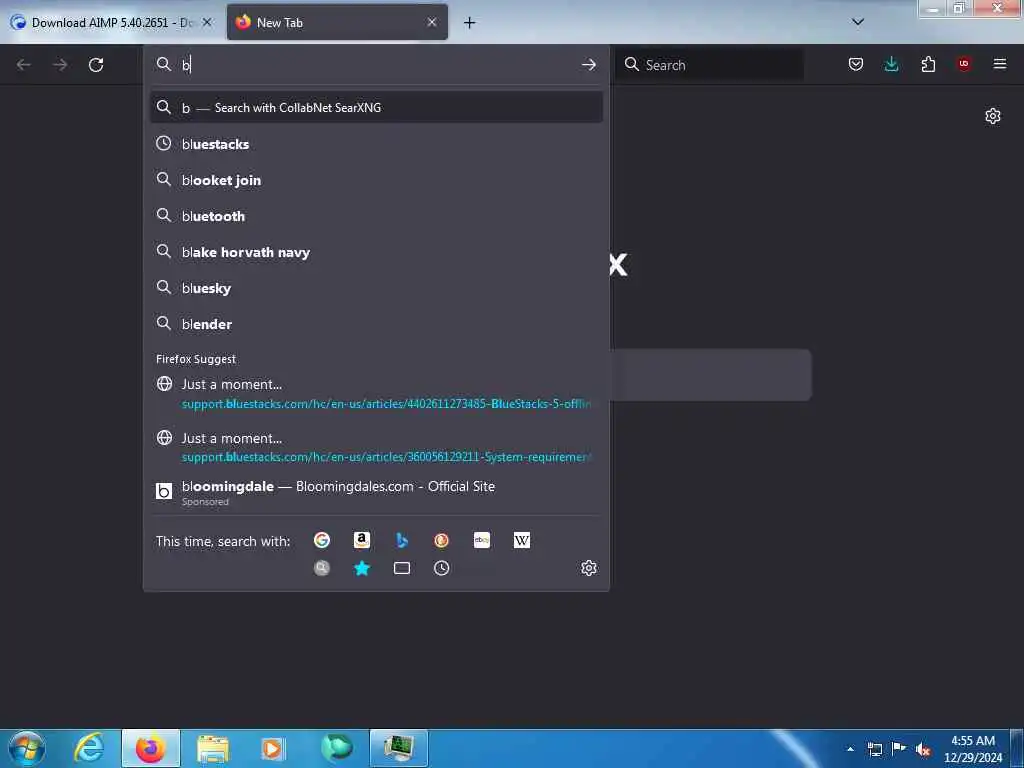
Task: Select the blooket join suggestion
Action: tap(376, 180)
